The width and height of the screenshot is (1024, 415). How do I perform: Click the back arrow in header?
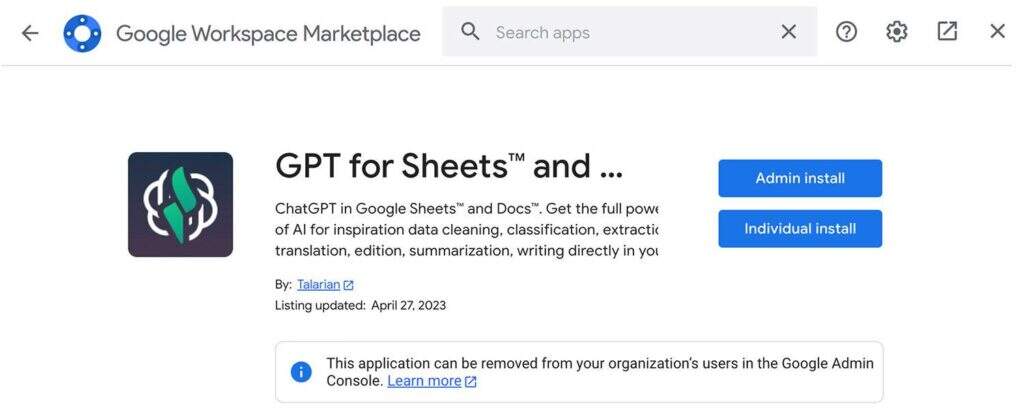coord(30,33)
